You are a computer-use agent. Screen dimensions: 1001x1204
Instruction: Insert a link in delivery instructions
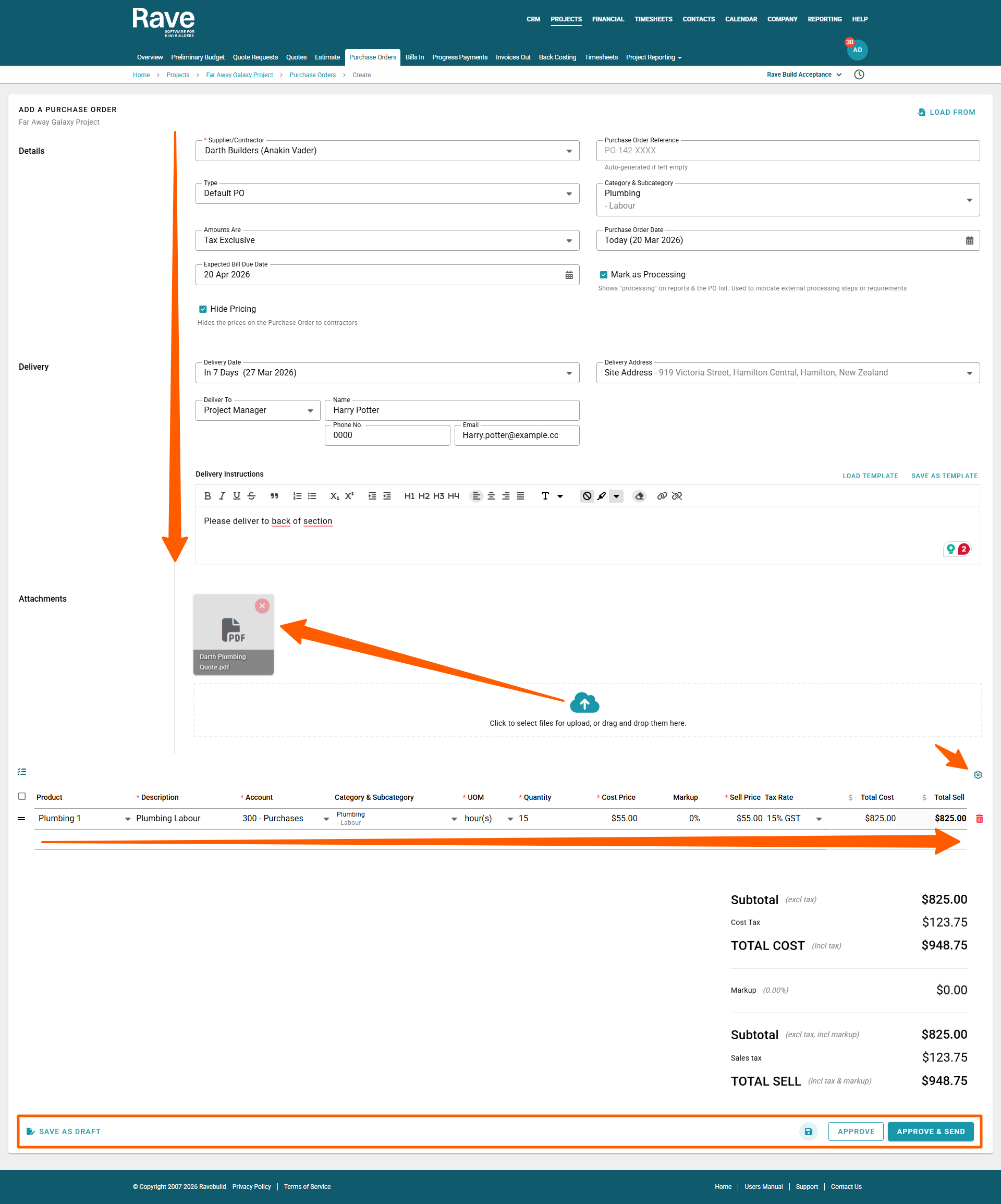pyautogui.click(x=662, y=496)
